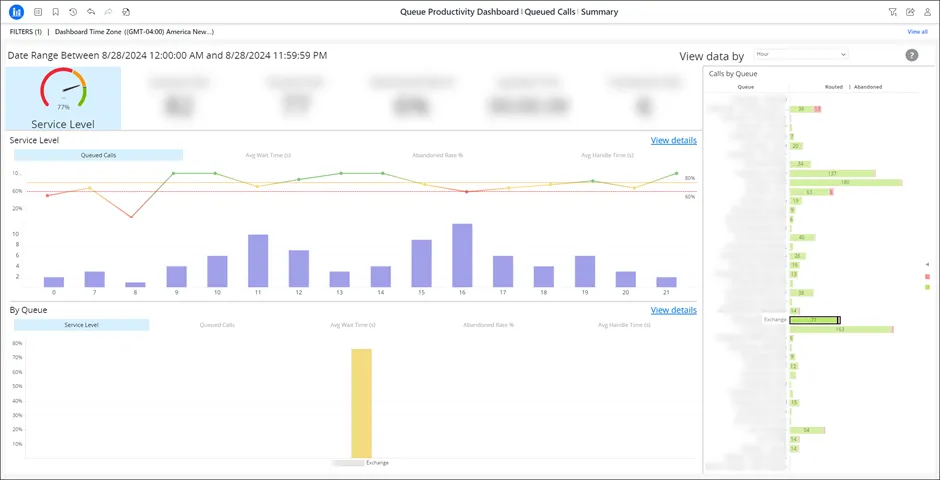
Task: Click the undo arrow icon
Action: click(x=91, y=11)
